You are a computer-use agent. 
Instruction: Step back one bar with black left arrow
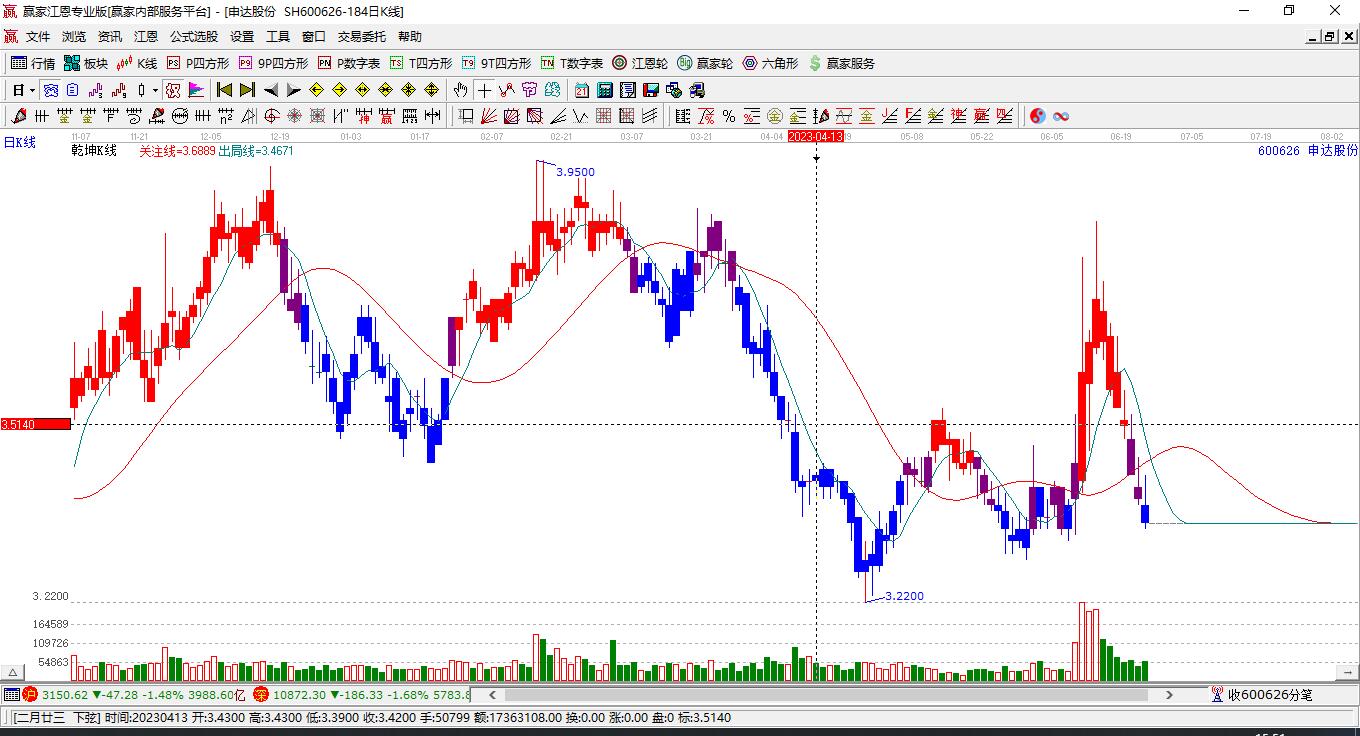(270, 90)
